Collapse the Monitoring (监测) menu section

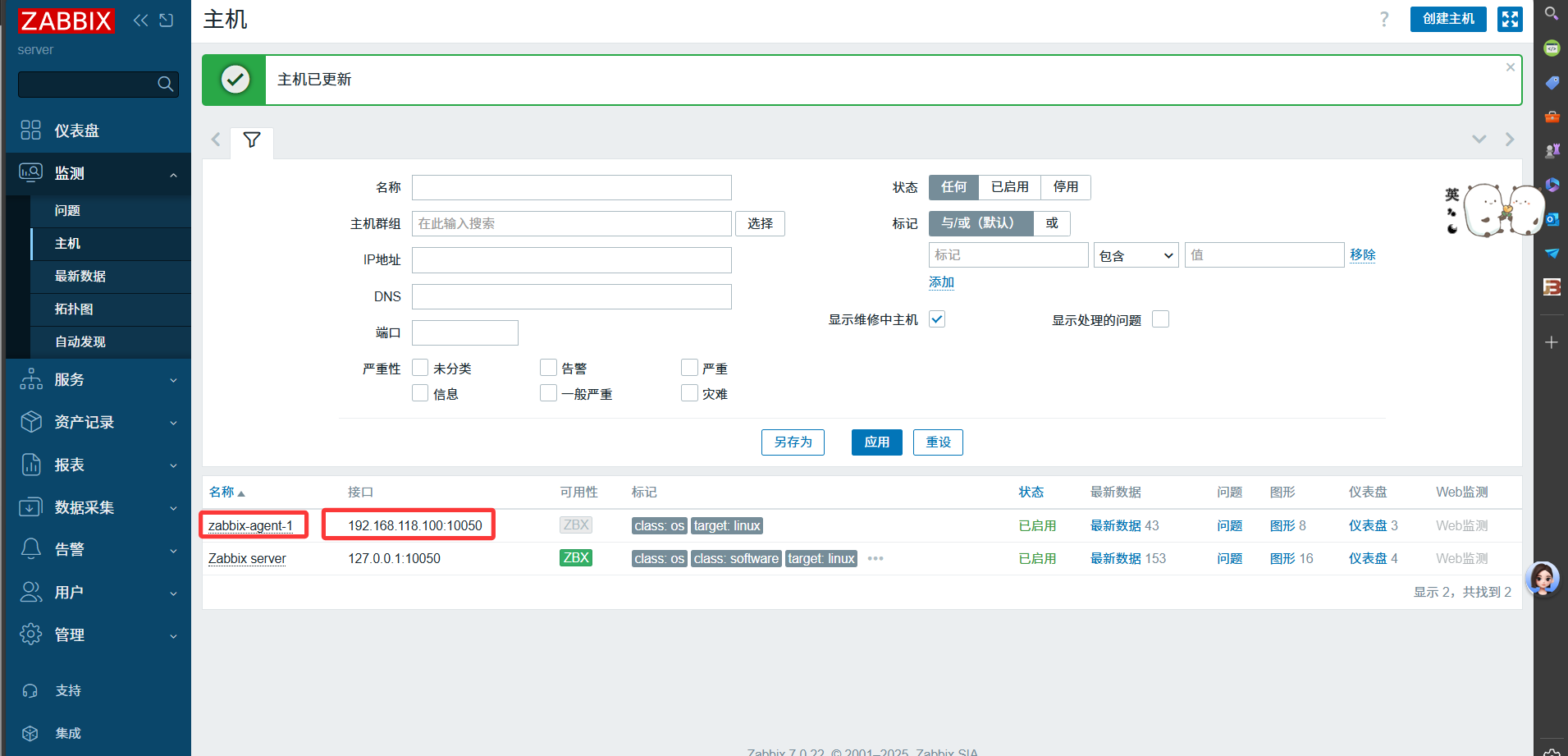pos(98,173)
